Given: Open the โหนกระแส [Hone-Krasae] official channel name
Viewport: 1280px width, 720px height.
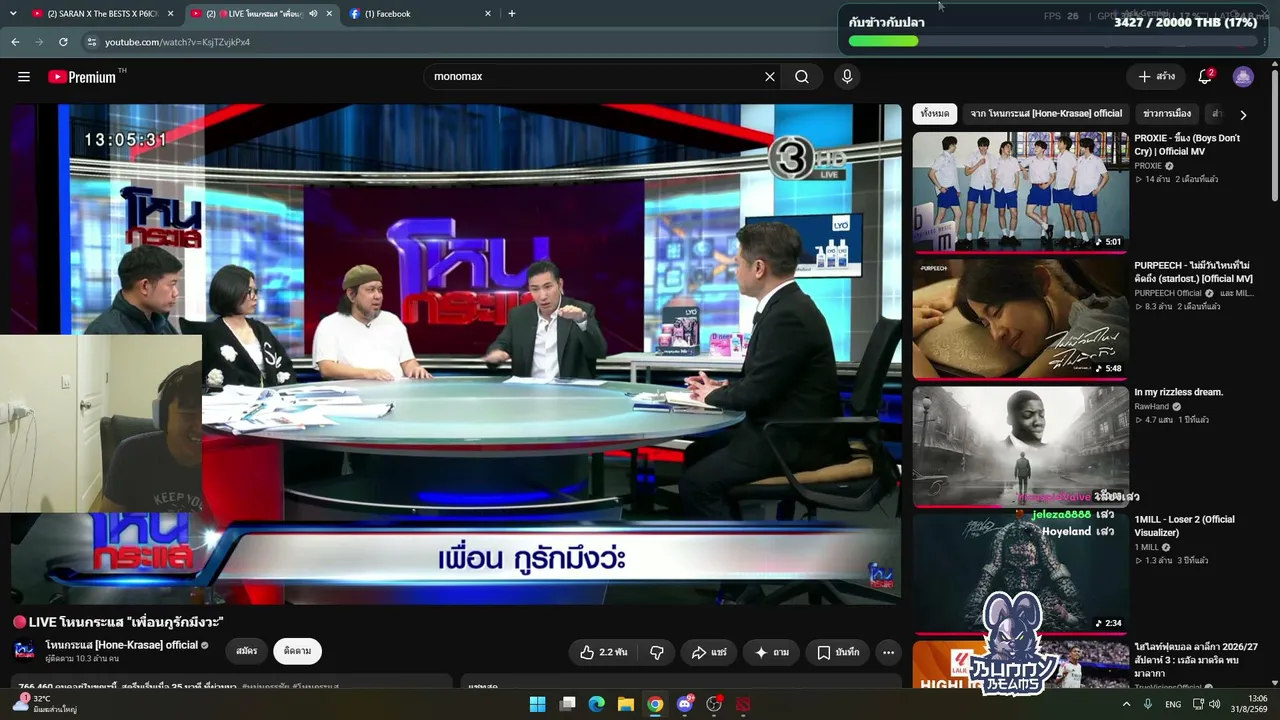Looking at the screenshot, I should point(122,645).
